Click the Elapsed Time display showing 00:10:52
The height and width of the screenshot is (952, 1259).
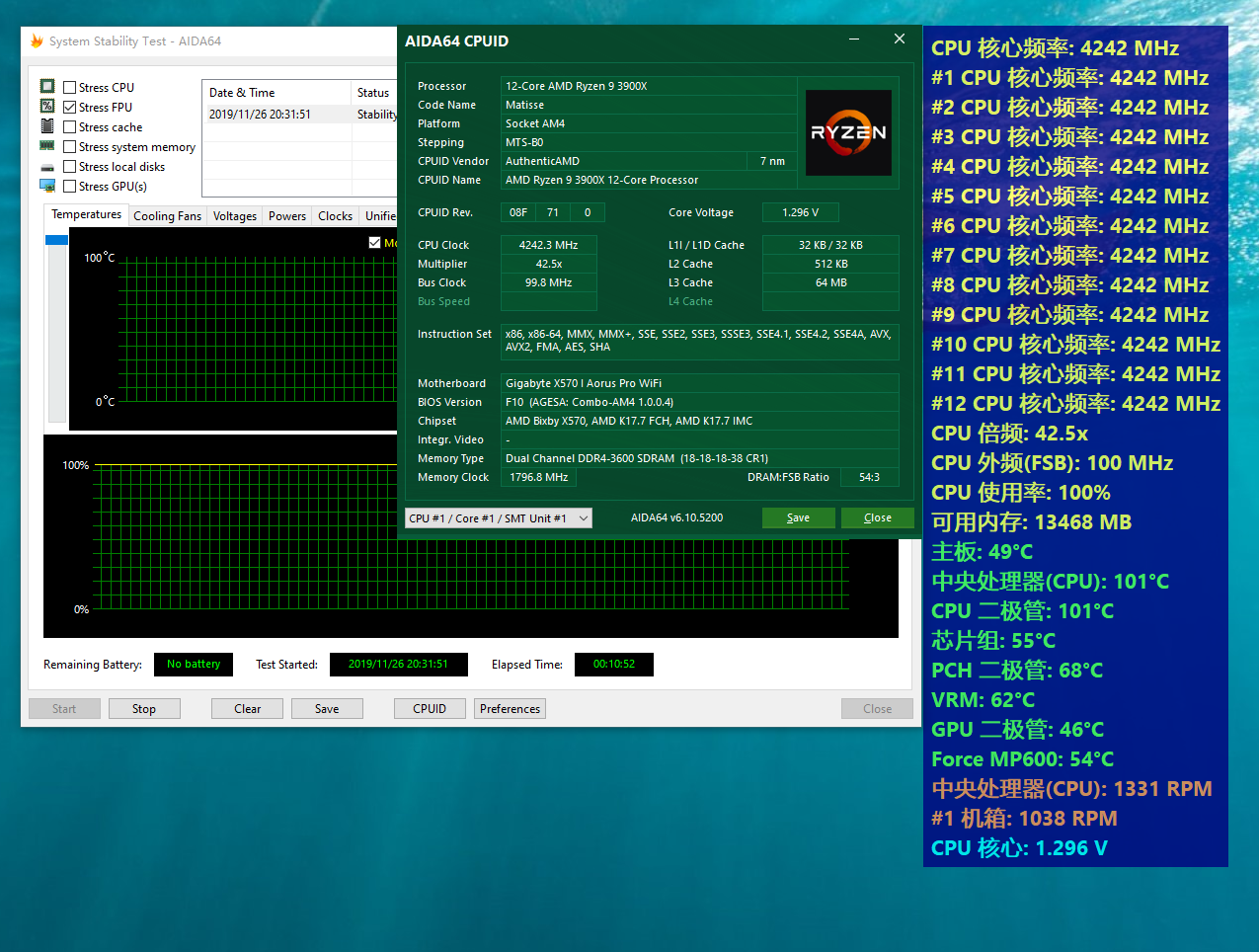pos(613,665)
